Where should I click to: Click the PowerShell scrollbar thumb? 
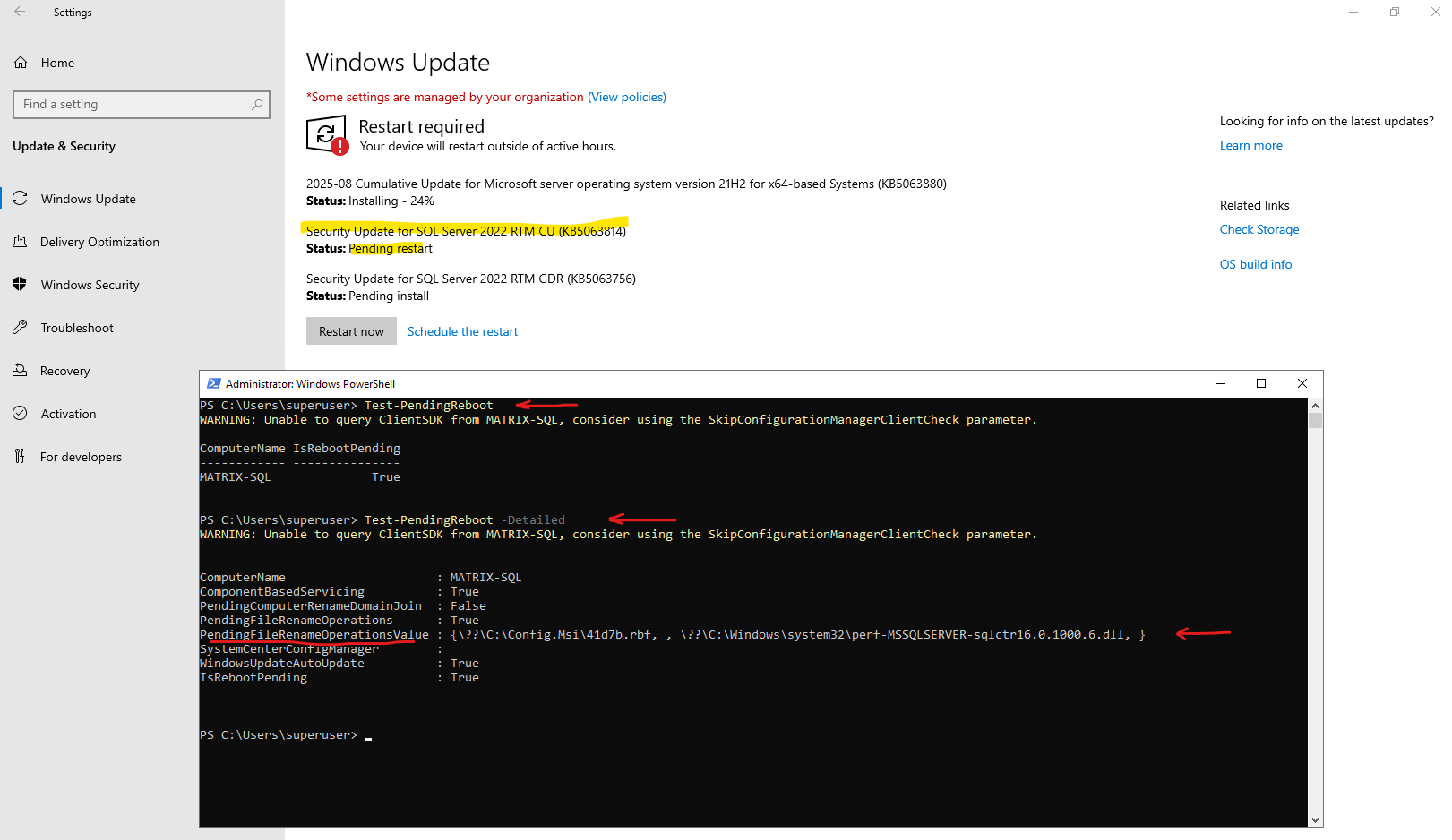(1315, 421)
